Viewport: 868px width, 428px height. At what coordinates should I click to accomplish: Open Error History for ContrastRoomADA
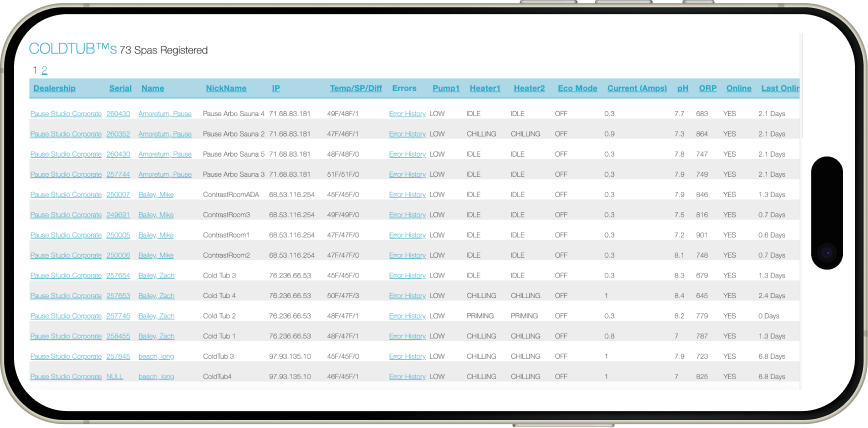[x=407, y=195]
